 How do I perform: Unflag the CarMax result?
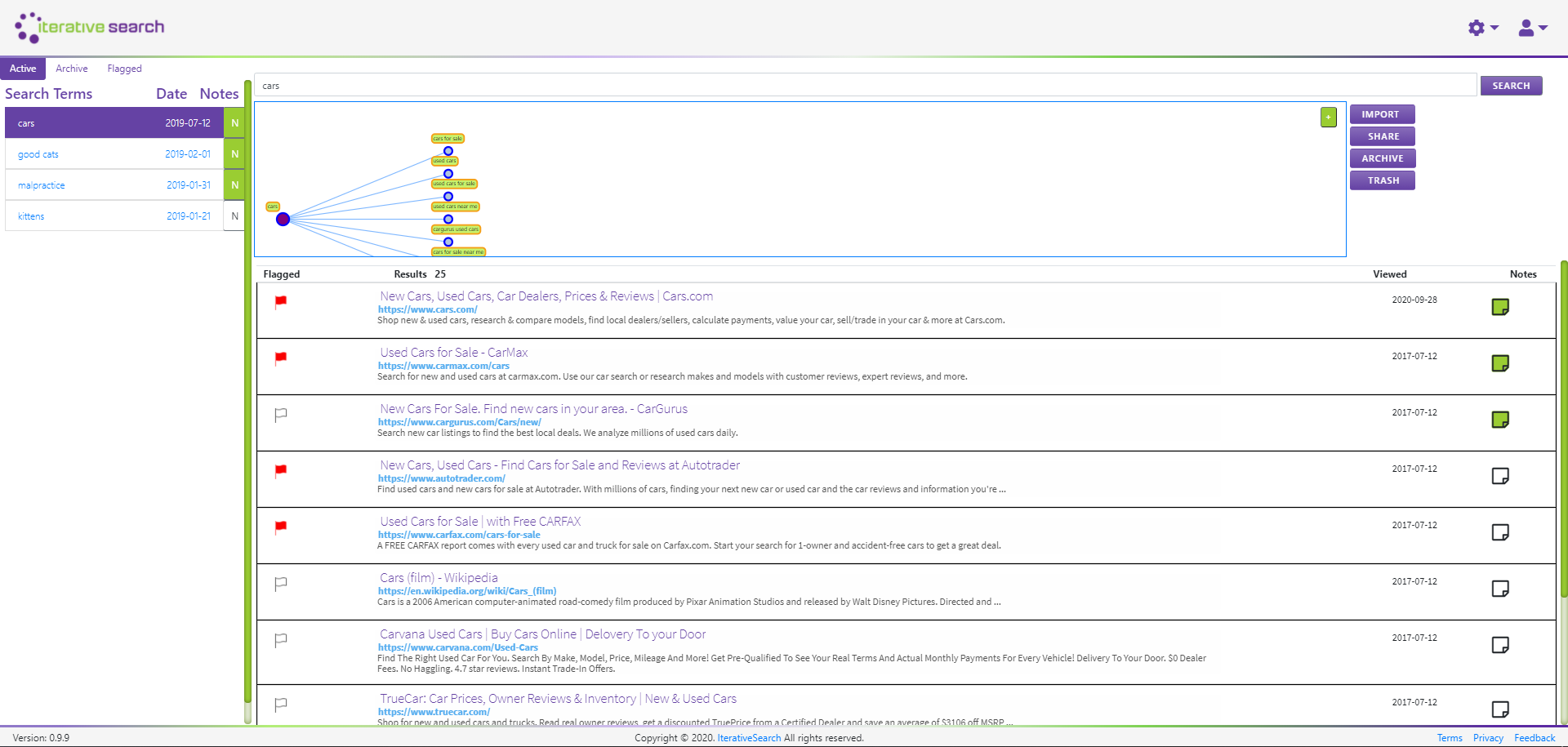[281, 358]
